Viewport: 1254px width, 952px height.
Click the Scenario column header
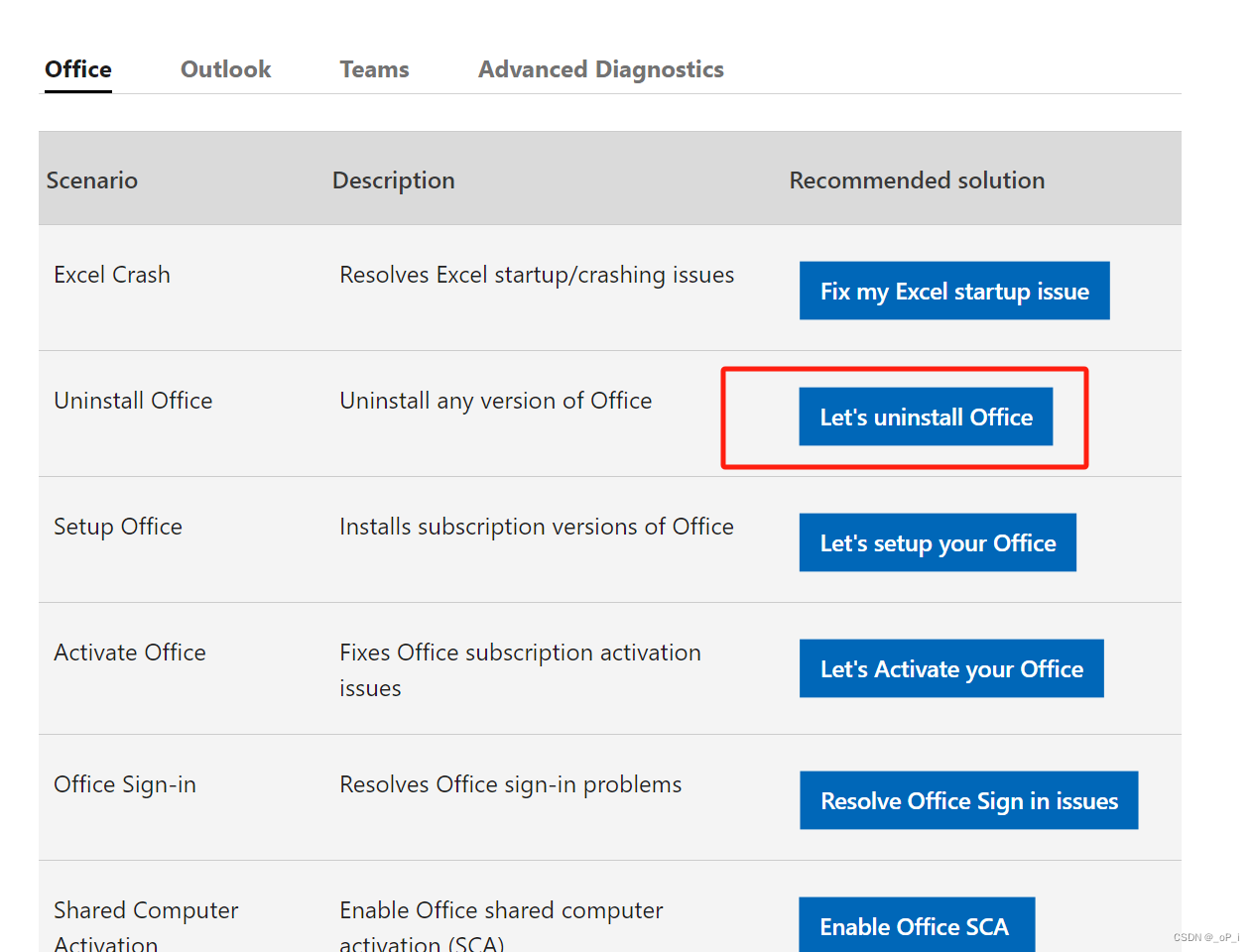(92, 180)
